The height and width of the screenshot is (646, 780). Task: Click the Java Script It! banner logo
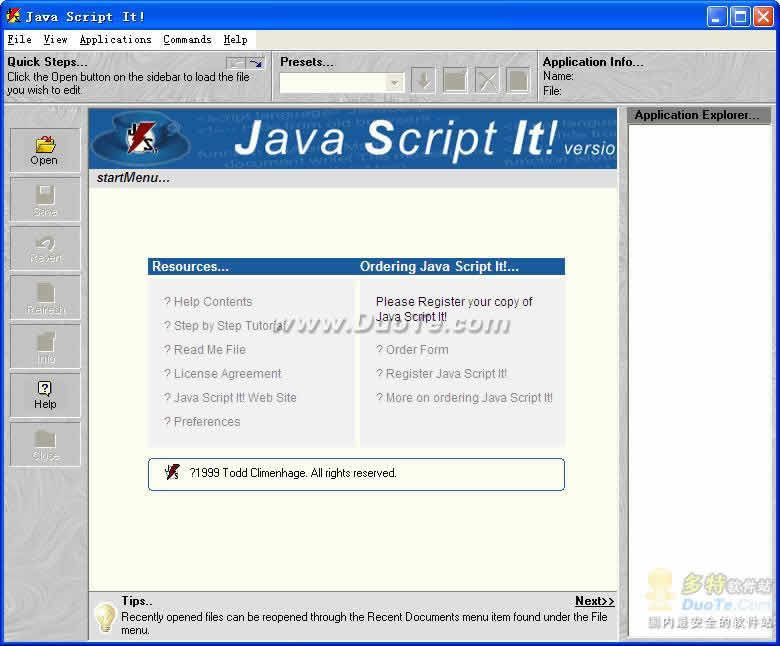142,138
